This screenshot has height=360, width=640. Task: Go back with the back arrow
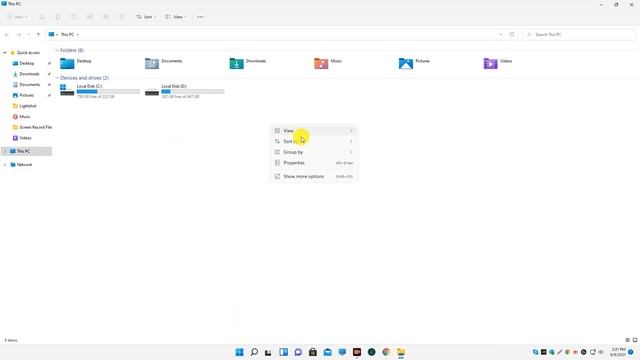coord(7,35)
